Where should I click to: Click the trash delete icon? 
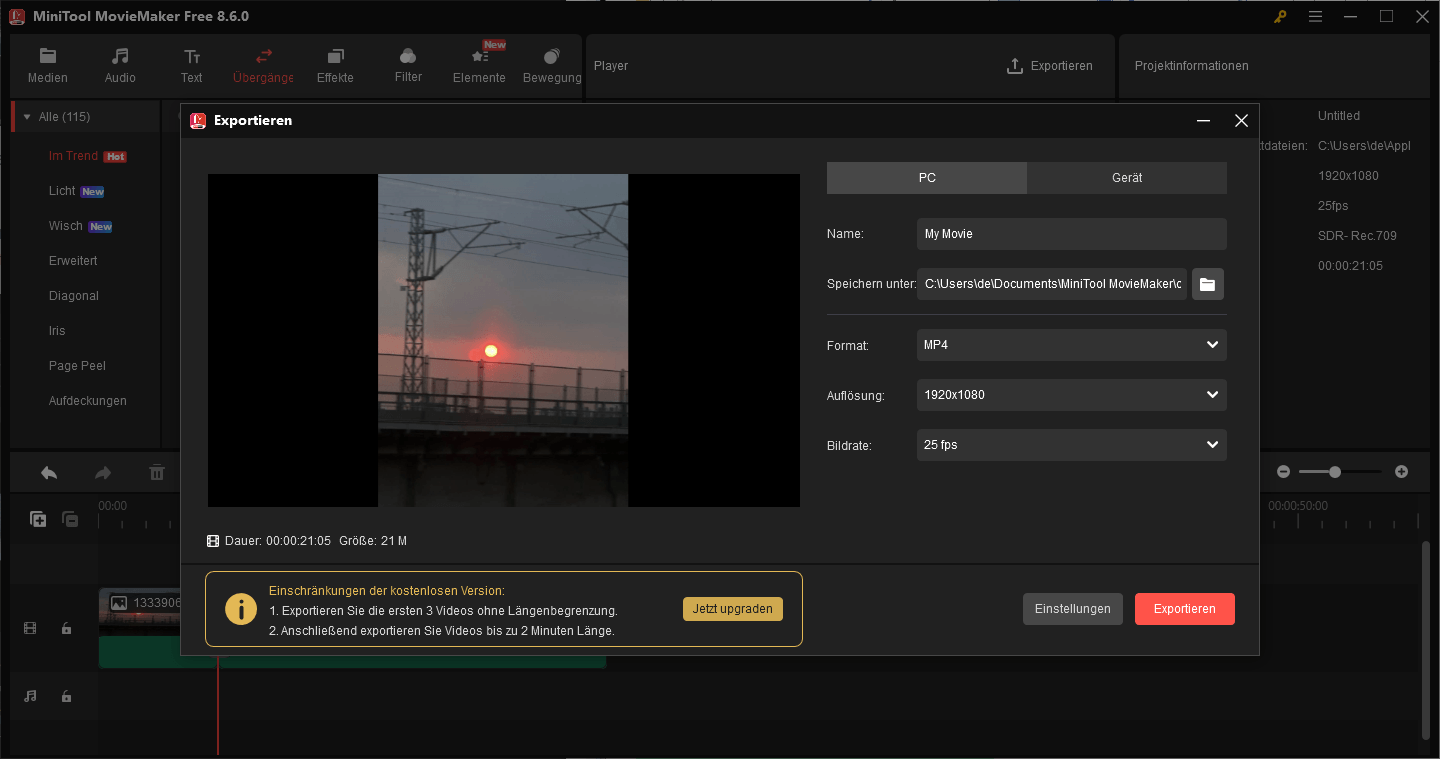pyautogui.click(x=157, y=471)
